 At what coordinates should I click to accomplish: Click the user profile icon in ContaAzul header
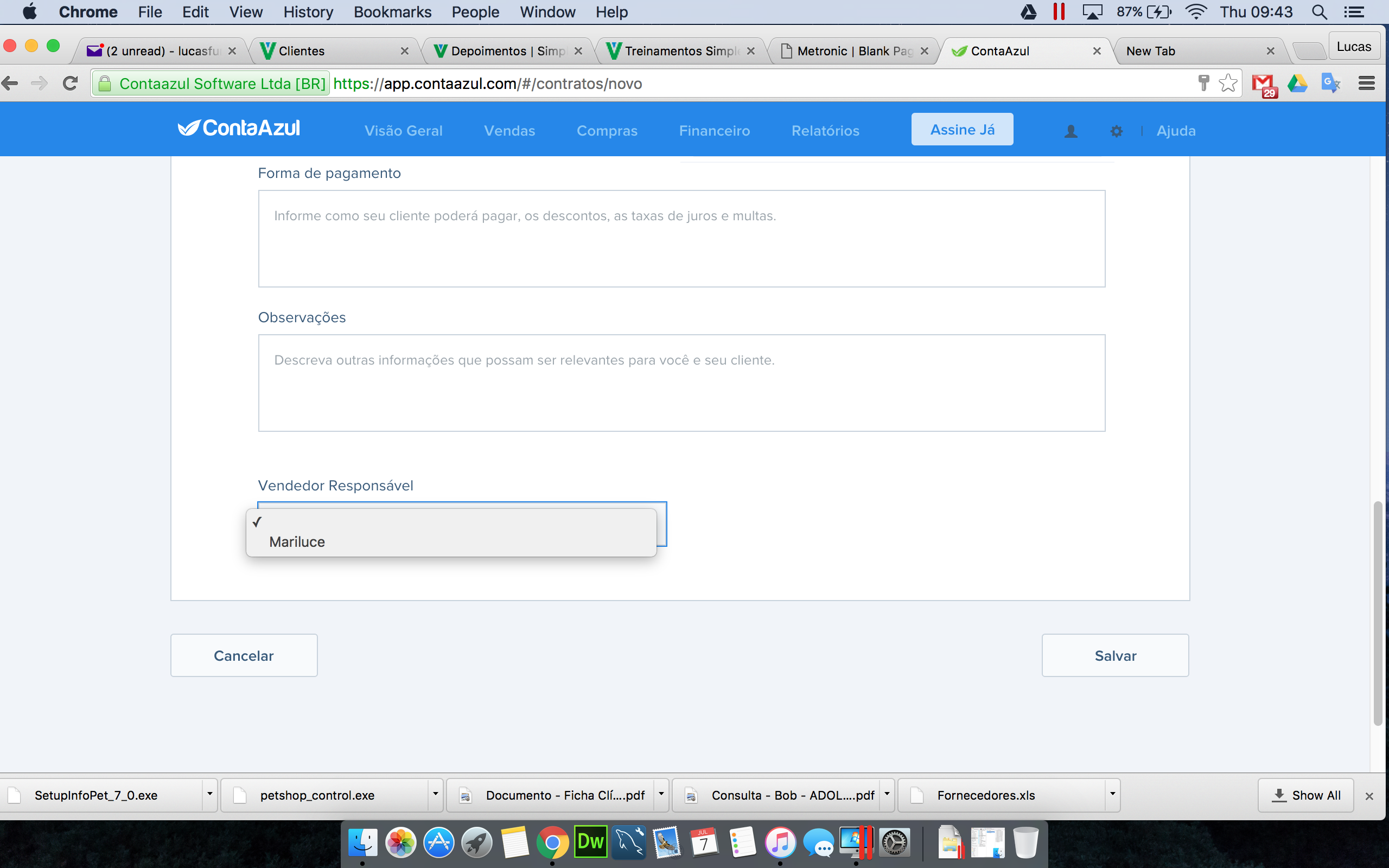1071,131
